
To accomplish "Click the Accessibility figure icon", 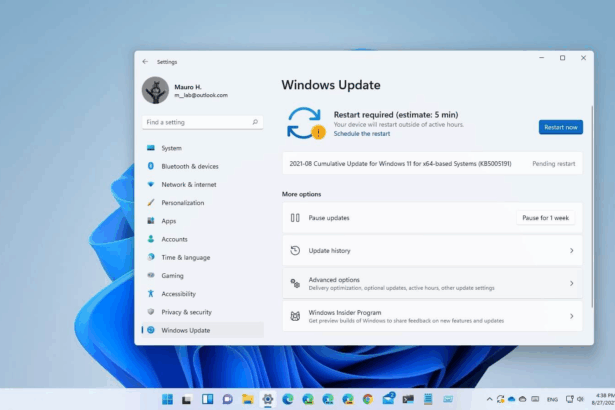I will tap(151, 293).
